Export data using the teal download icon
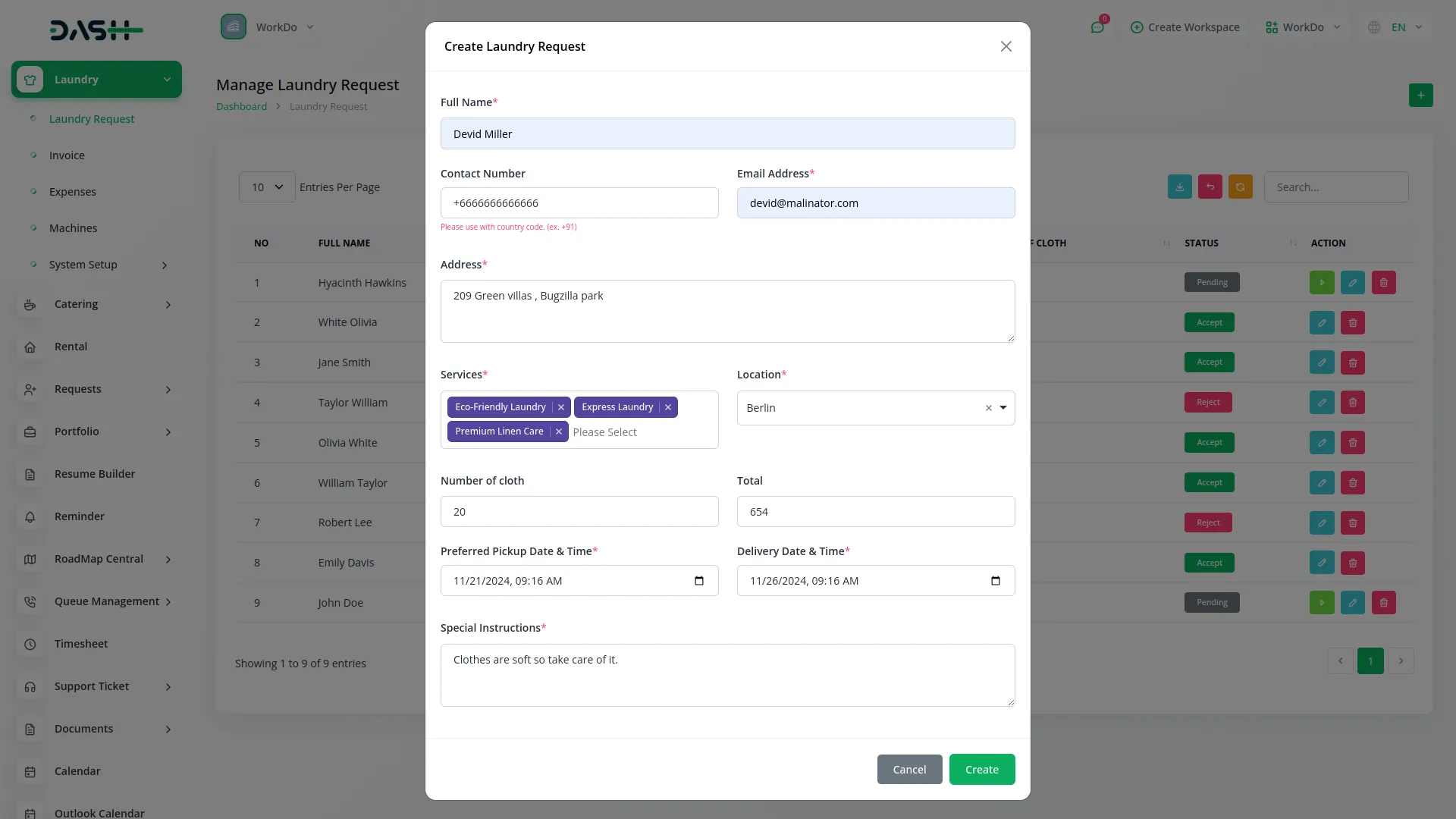This screenshot has width=1456, height=819. 1179,187
